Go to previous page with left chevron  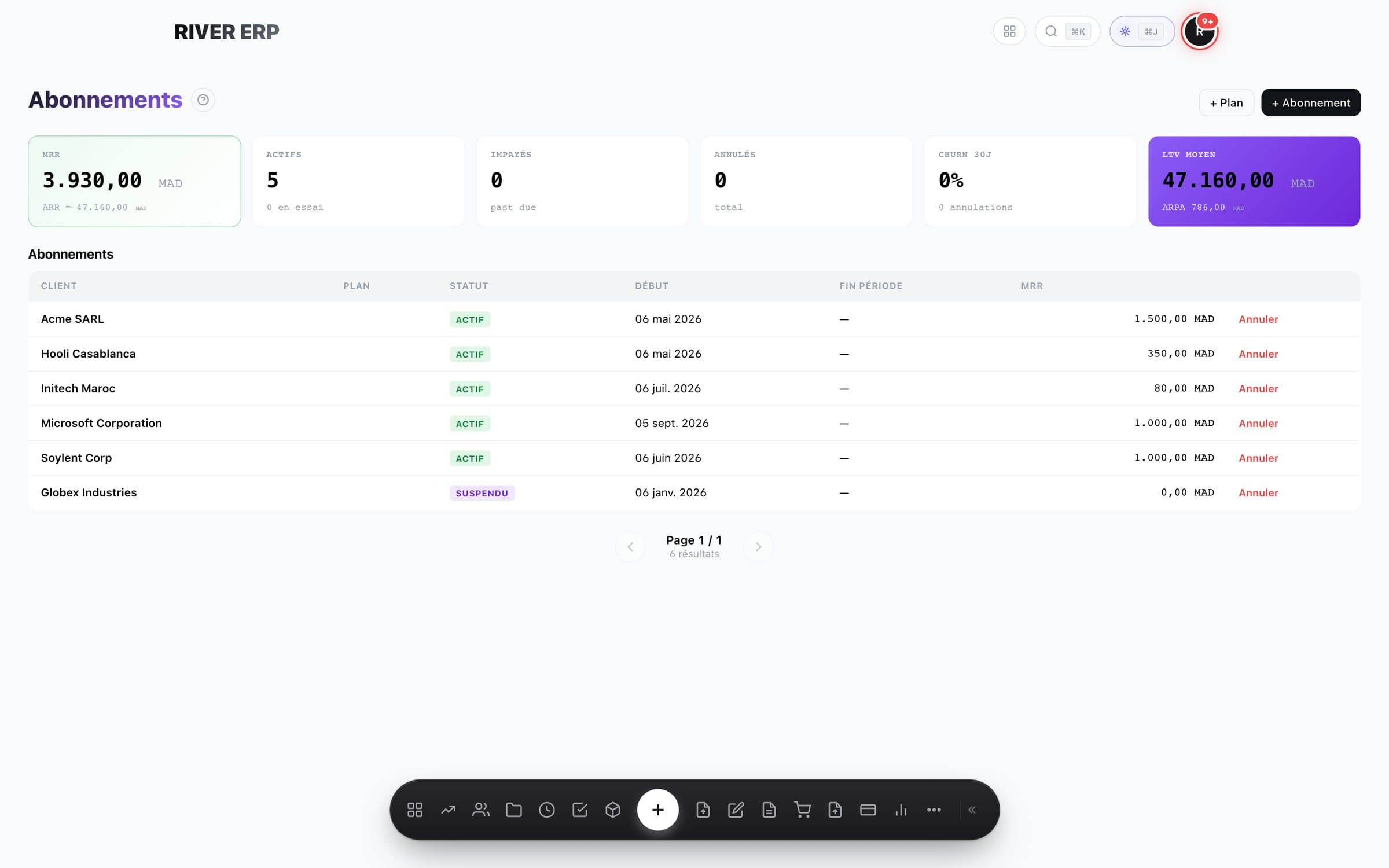(630, 547)
